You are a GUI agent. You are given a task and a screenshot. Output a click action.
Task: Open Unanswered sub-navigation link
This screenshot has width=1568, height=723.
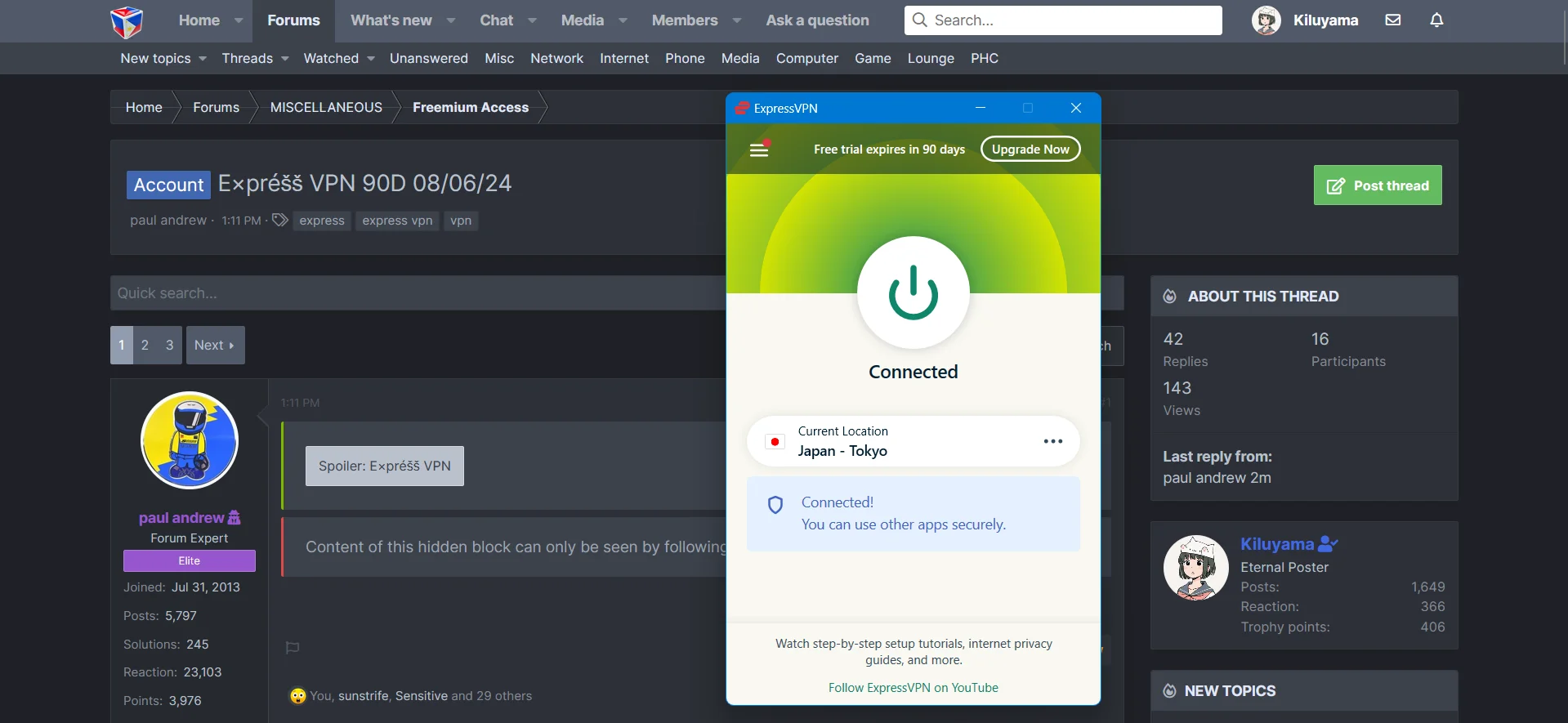(429, 59)
